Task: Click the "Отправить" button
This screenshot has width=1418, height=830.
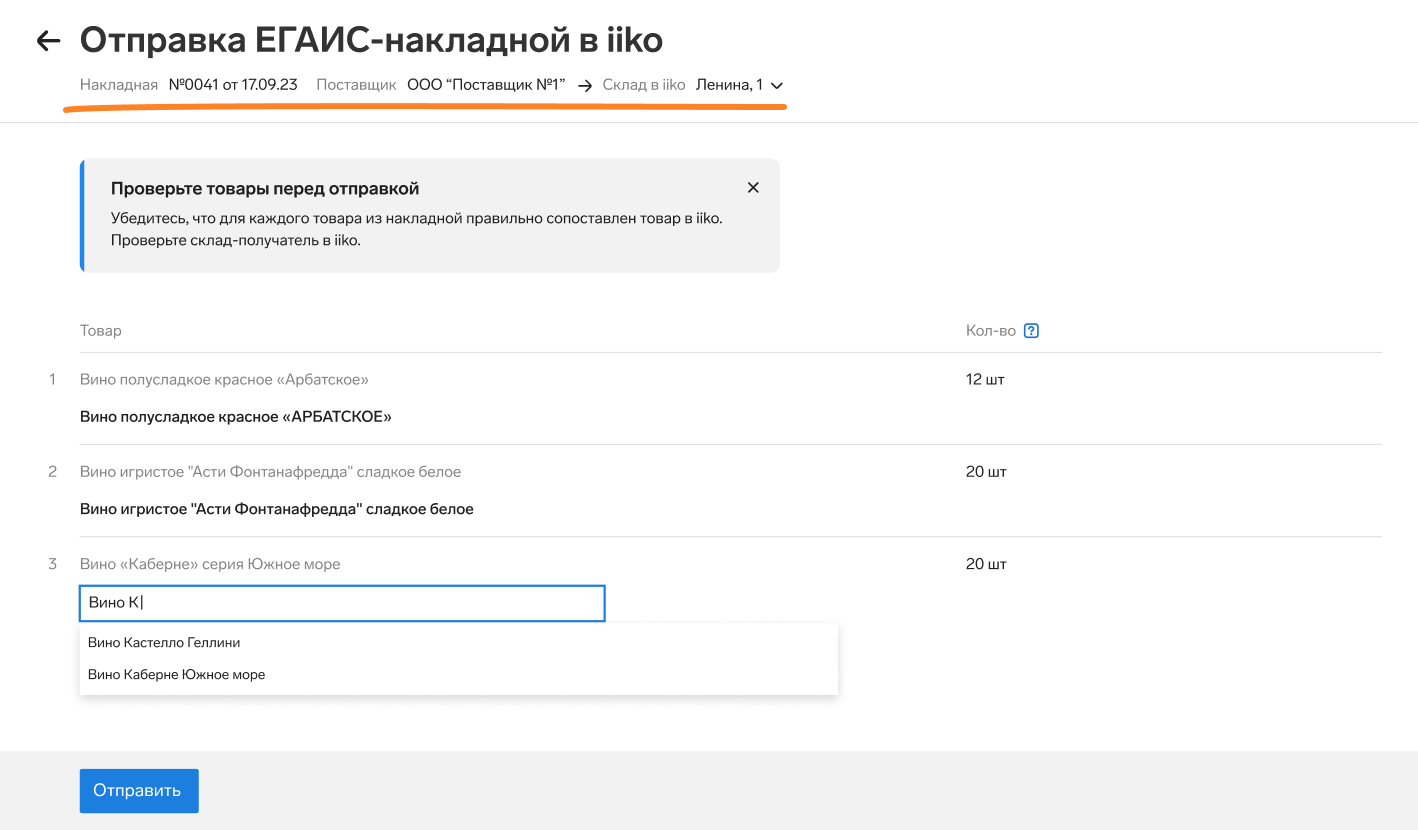Action: 139,791
